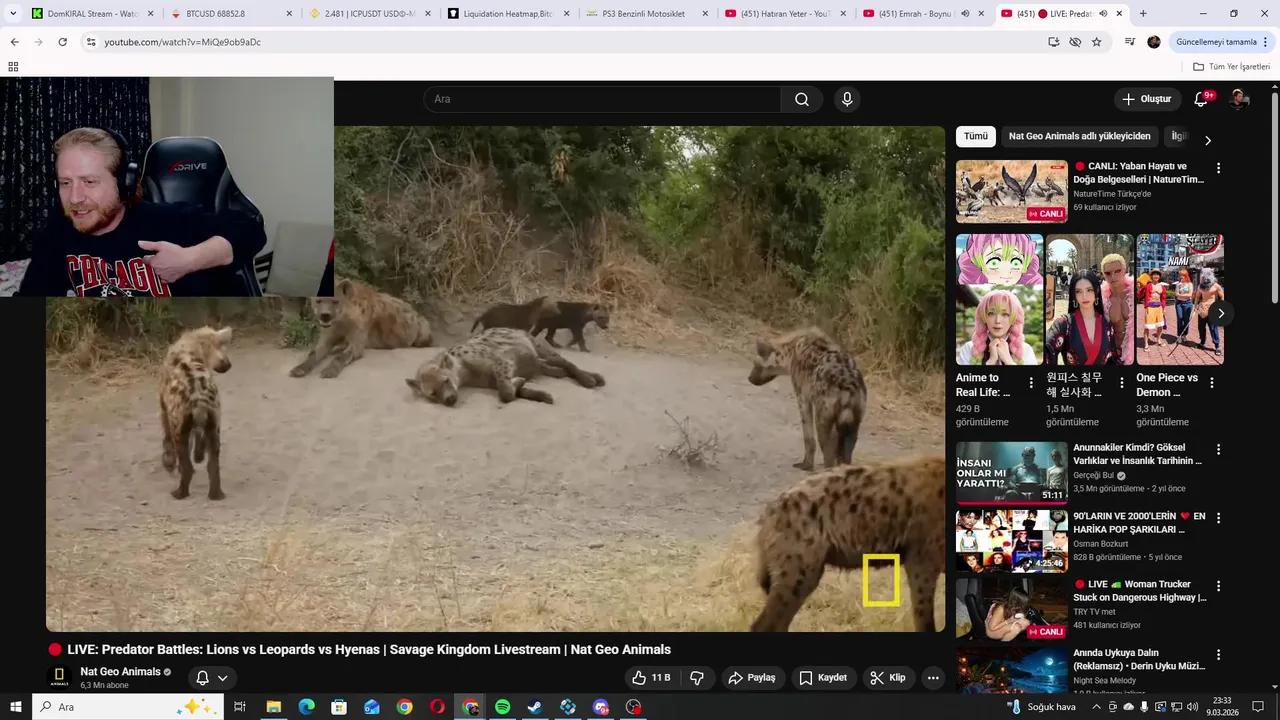Bookmark this page with the star icon
The height and width of the screenshot is (720, 1280).
click(1097, 42)
